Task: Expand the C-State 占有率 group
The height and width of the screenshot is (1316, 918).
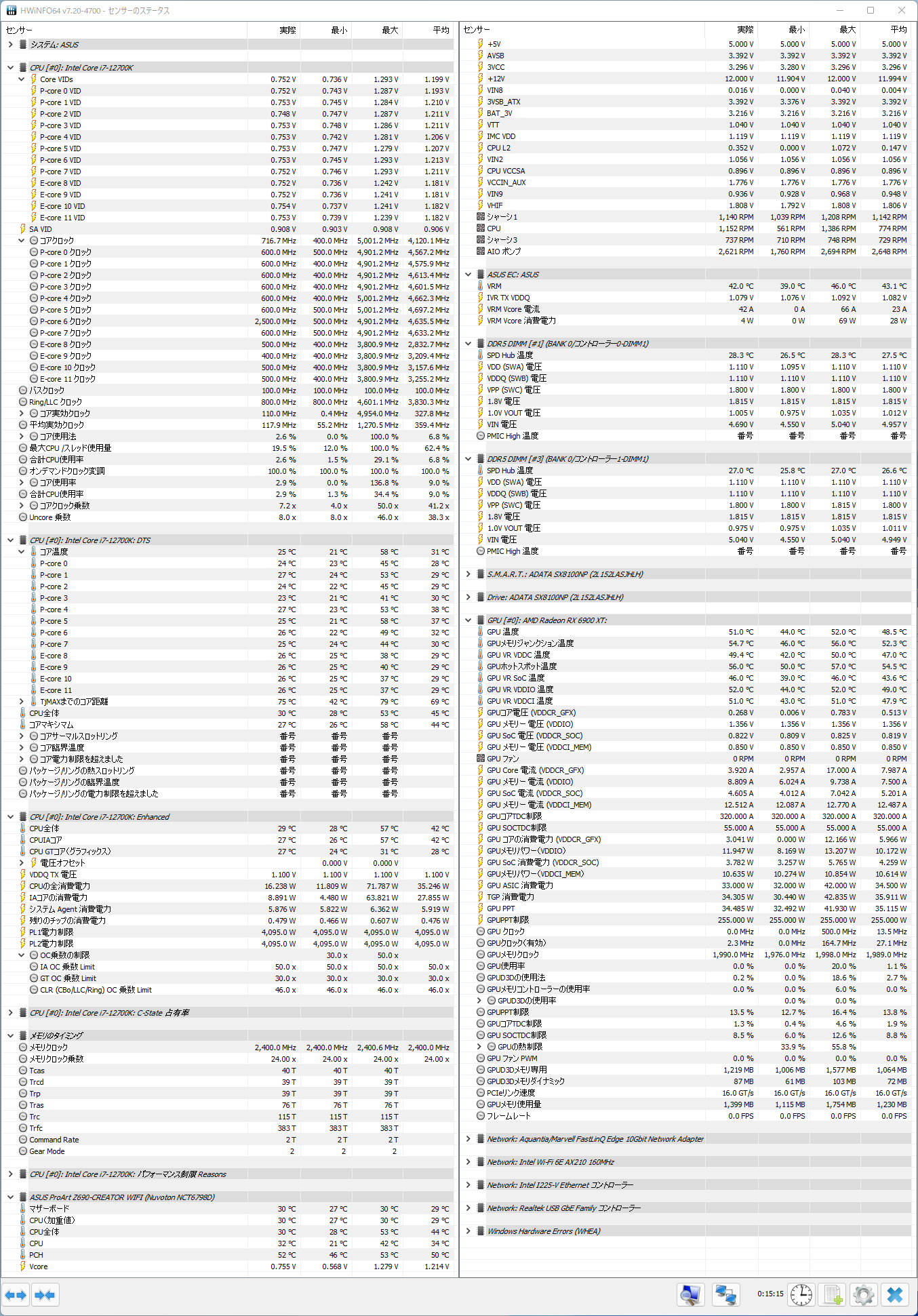Action: tap(10, 1013)
